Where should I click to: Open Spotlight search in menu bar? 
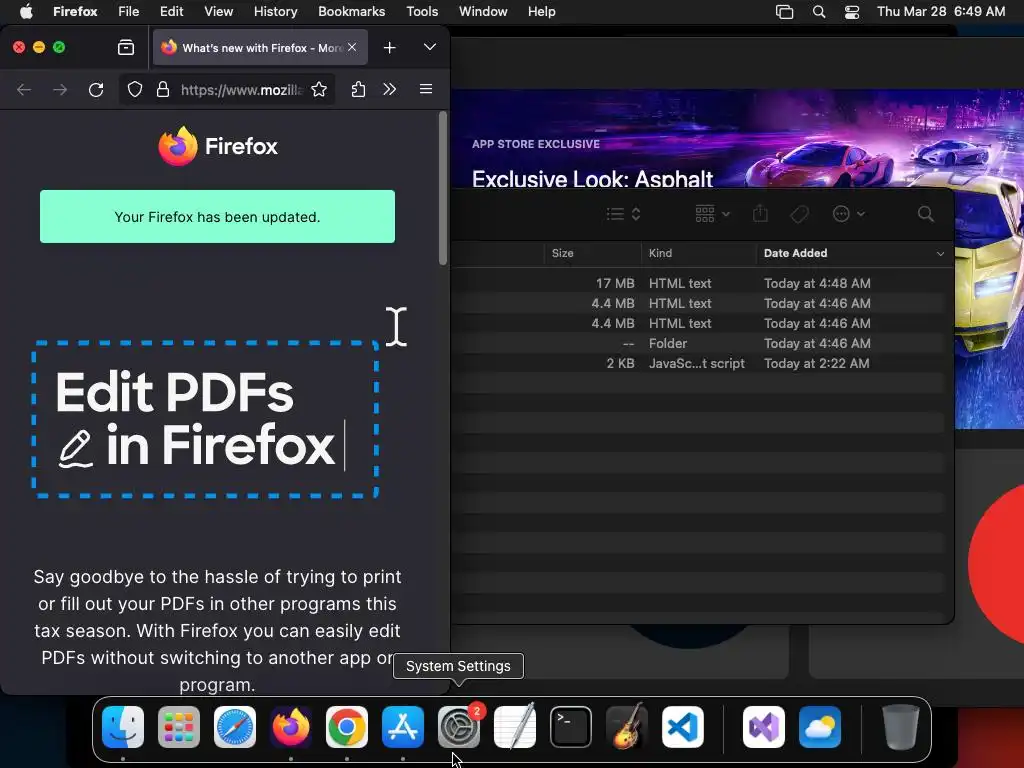click(x=819, y=12)
